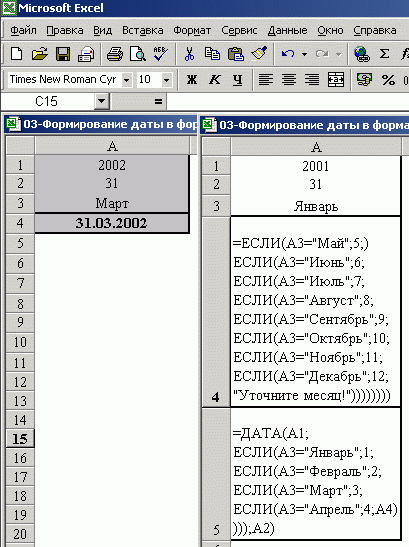
Task: Save workbook with the floppy disk icon
Action: tap(63, 54)
